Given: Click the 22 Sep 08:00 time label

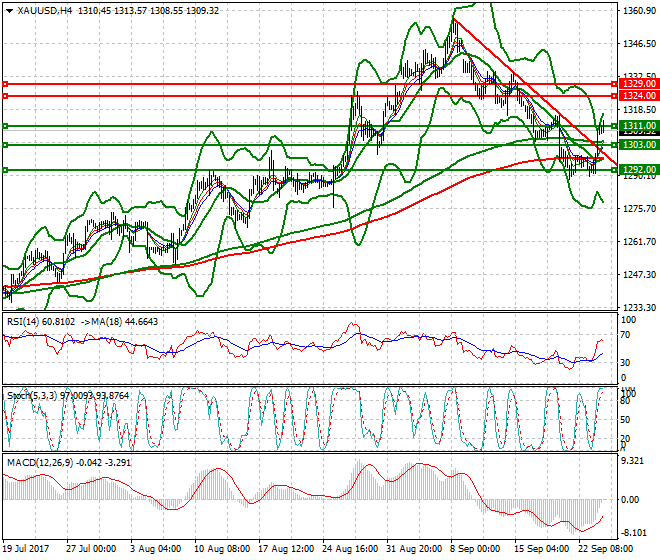Looking at the screenshot, I should click(606, 549).
